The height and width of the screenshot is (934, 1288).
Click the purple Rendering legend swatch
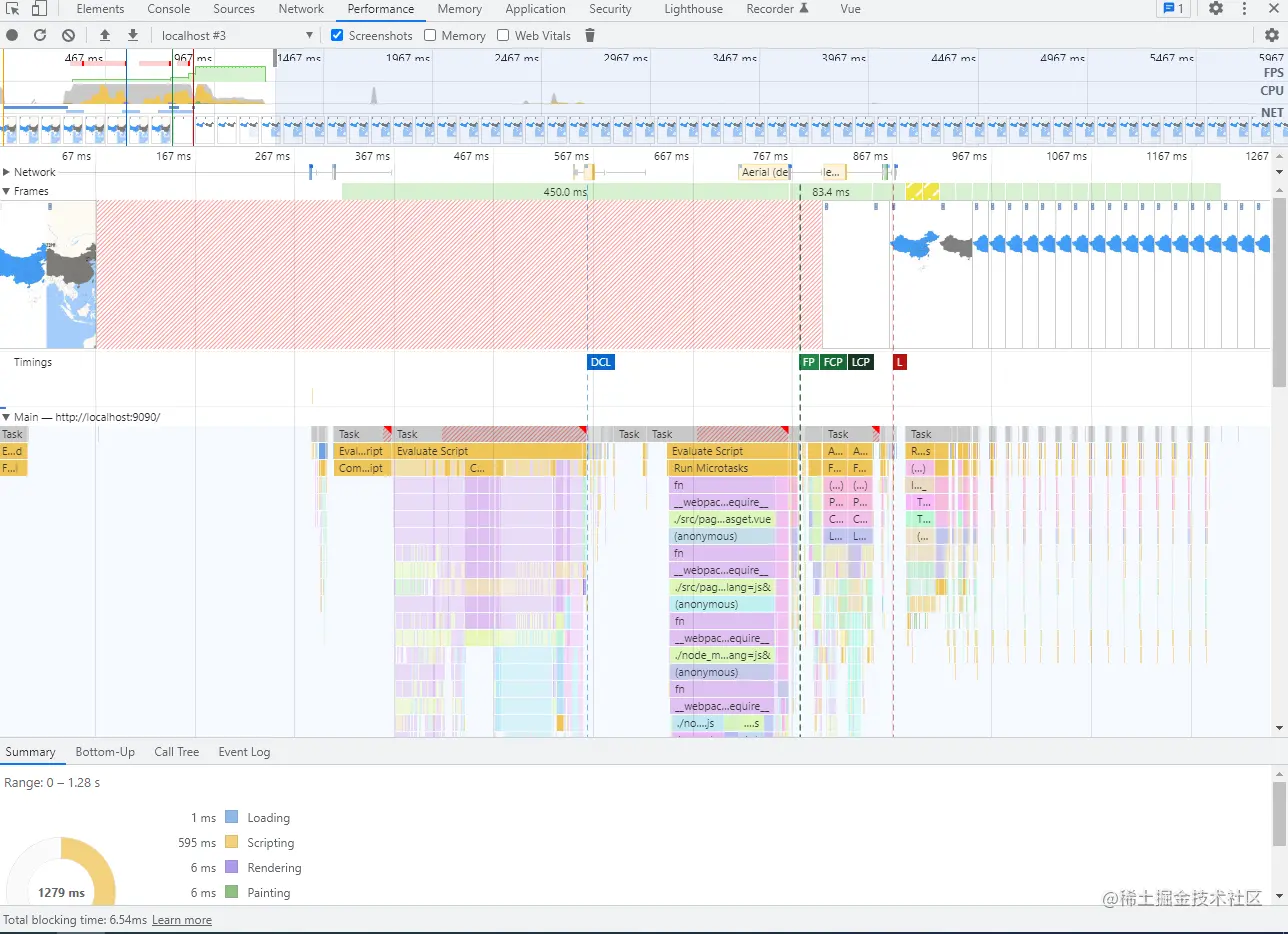click(231, 868)
